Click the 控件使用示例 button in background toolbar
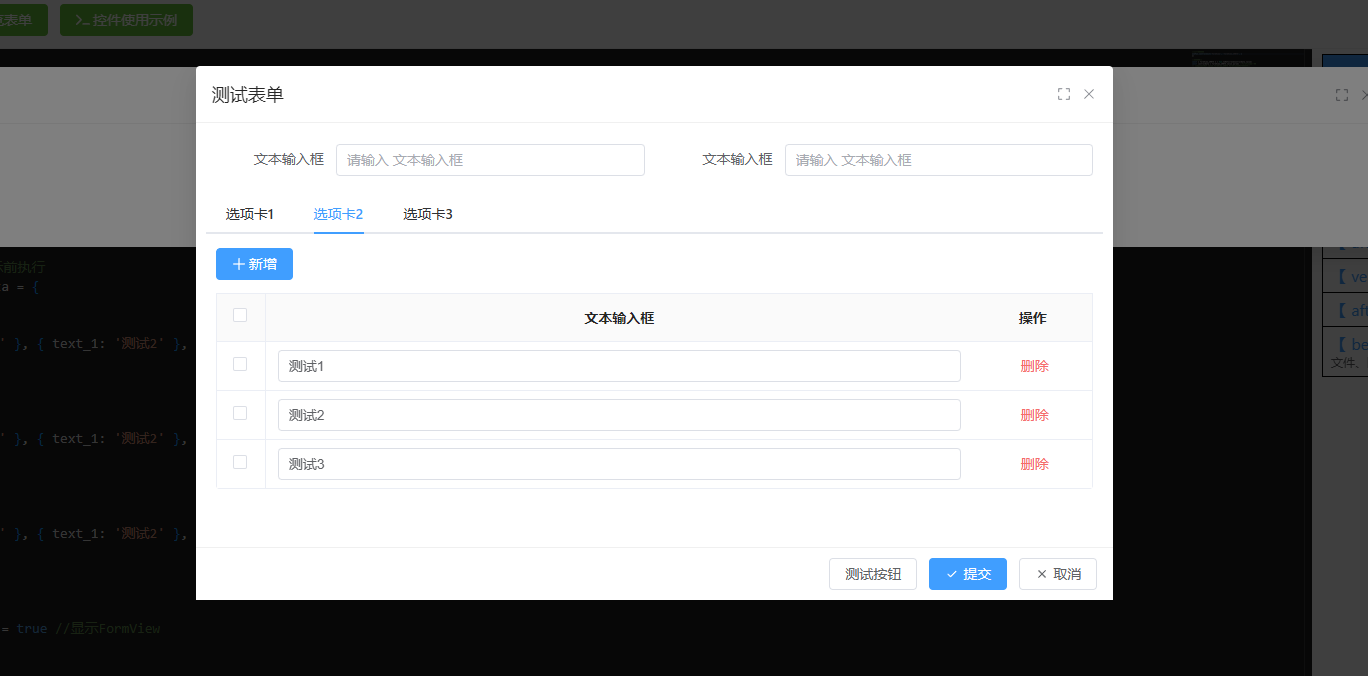1368x676 pixels. [126, 20]
